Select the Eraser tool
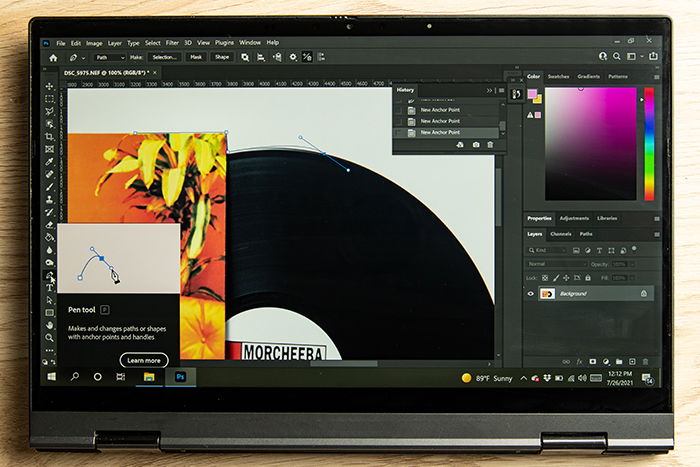This screenshot has height=467, width=700. 50,225
